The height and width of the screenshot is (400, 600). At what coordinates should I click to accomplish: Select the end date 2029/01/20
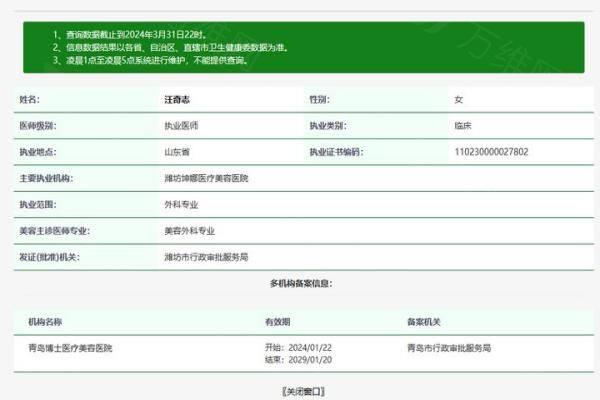tap(310, 360)
